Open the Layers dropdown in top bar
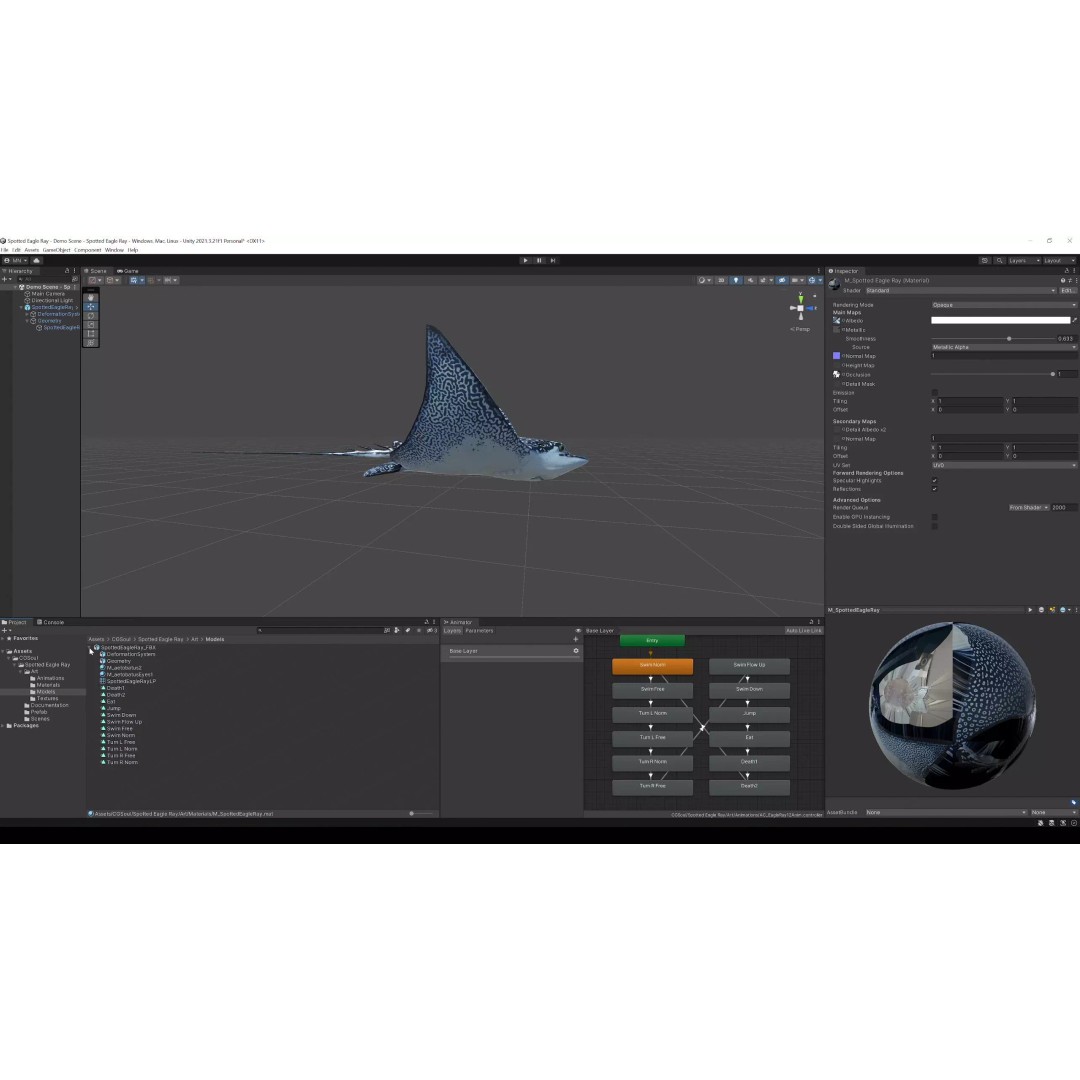The image size is (1080, 1080). [1024, 260]
